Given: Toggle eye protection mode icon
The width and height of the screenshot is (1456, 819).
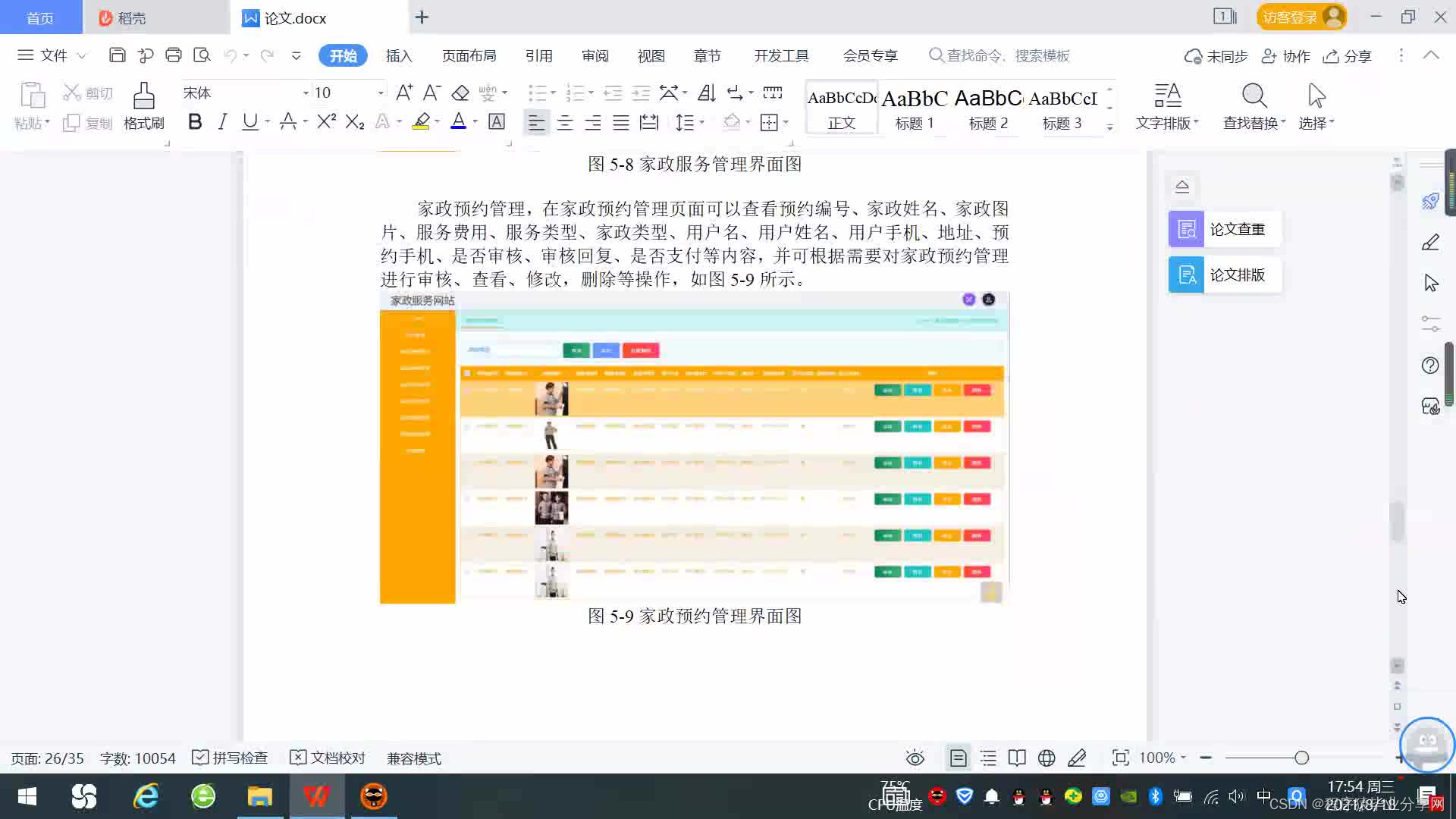Looking at the screenshot, I should tap(915, 758).
